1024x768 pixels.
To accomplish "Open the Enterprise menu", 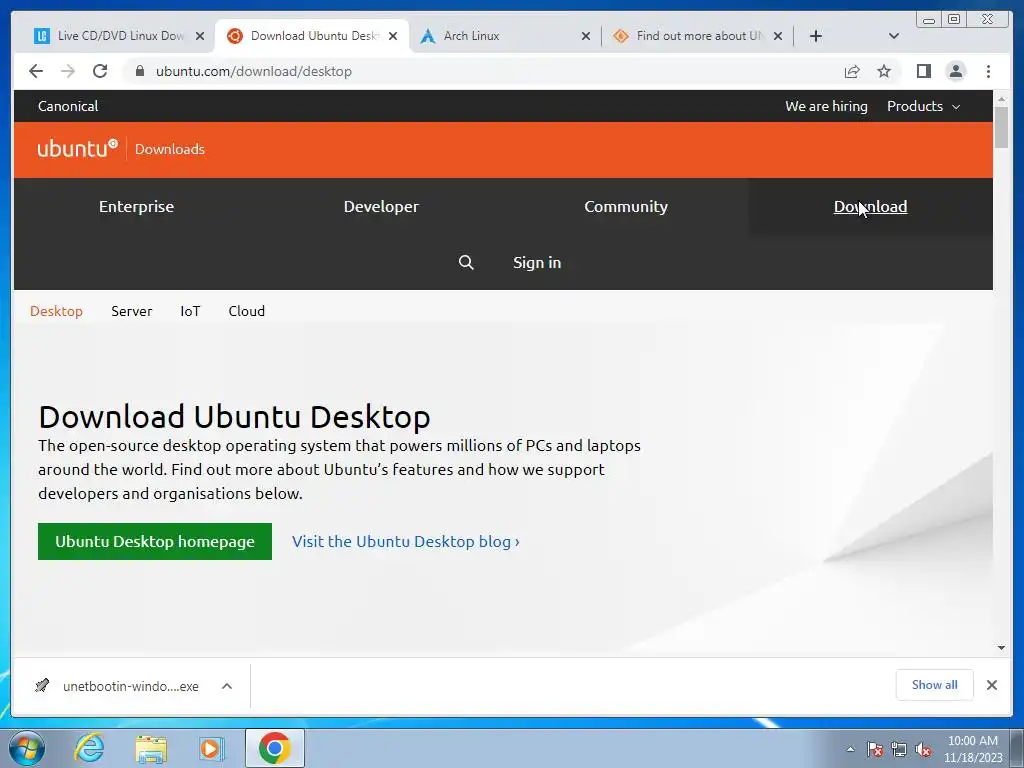I will point(136,206).
